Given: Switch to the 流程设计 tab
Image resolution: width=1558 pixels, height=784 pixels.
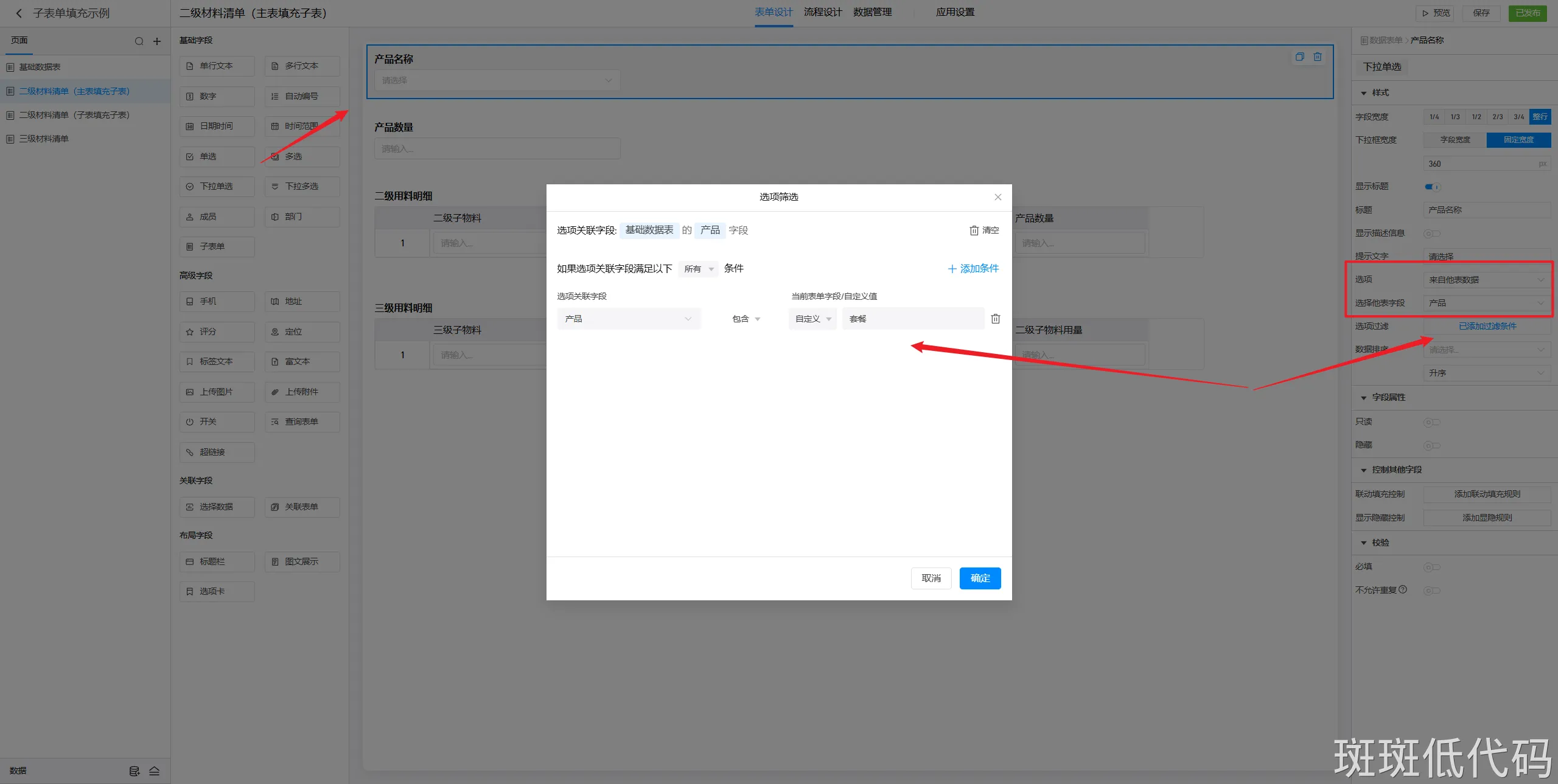Looking at the screenshot, I should 823,12.
